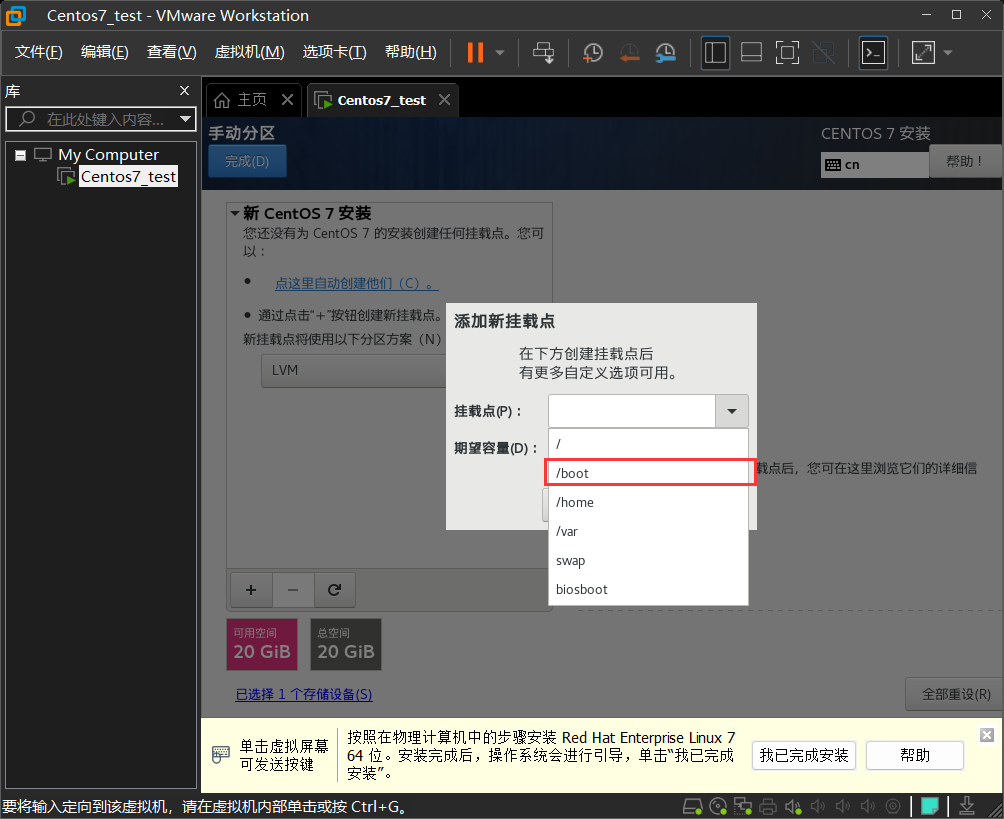Image resolution: width=1004 pixels, height=819 pixels.
Task: Click the 可用空间 20 GiB box
Action: [262, 644]
